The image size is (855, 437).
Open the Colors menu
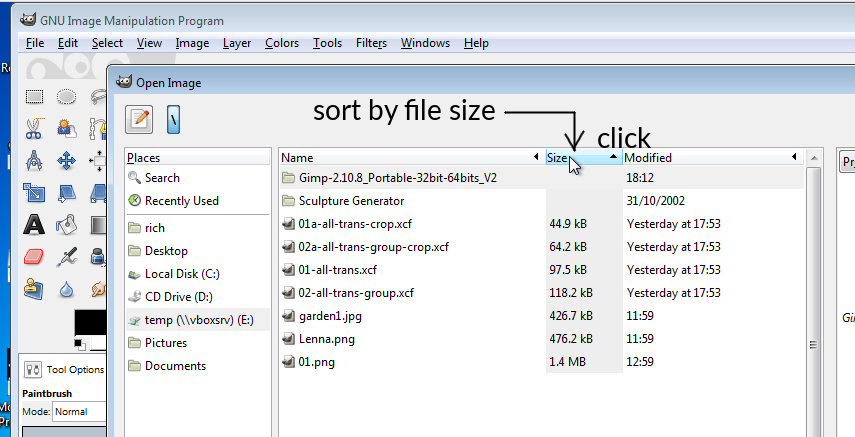pyautogui.click(x=282, y=43)
